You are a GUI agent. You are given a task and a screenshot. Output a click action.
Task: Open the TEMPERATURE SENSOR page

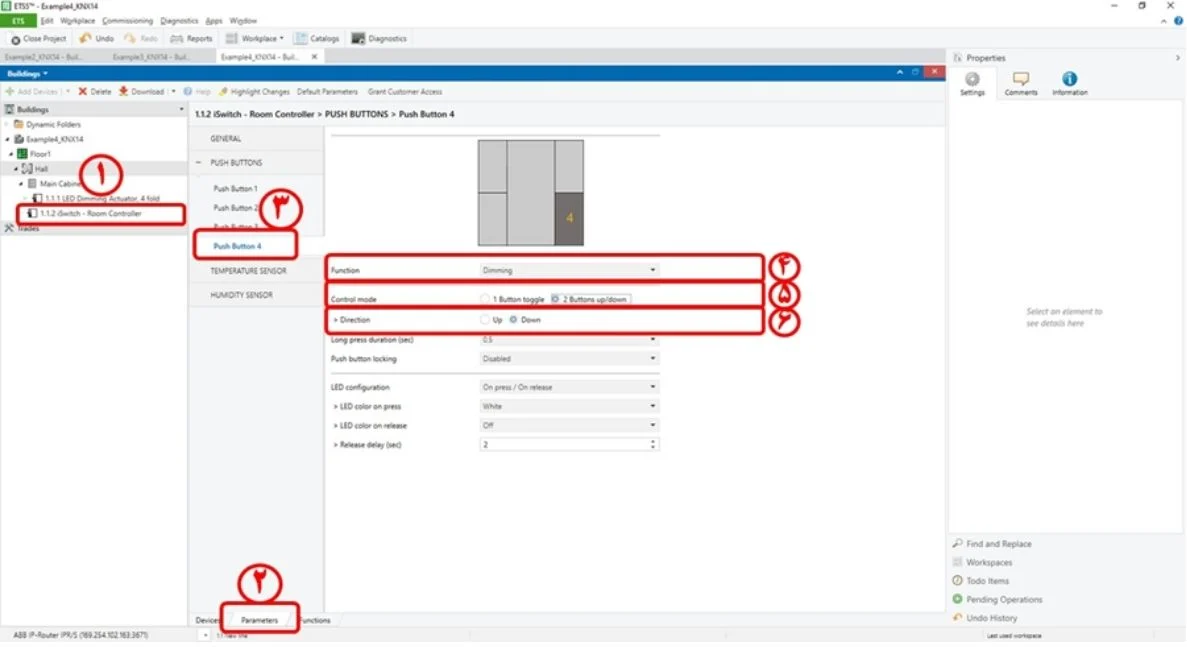[248, 271]
